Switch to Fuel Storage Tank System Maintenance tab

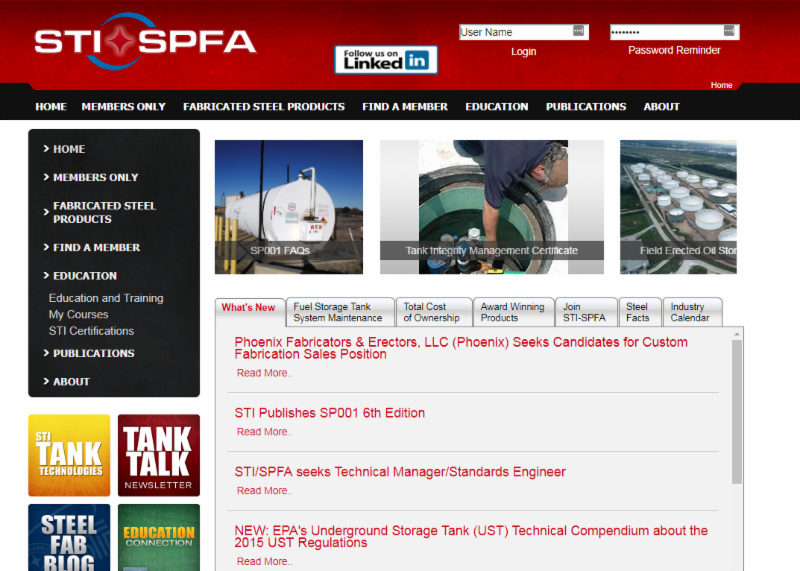click(340, 312)
